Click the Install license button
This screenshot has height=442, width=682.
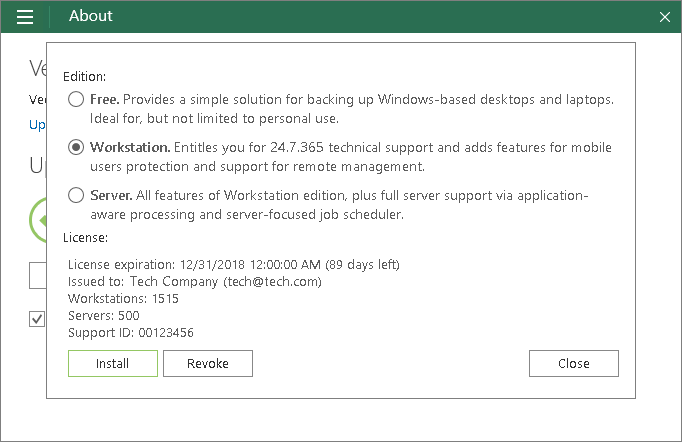click(112, 363)
